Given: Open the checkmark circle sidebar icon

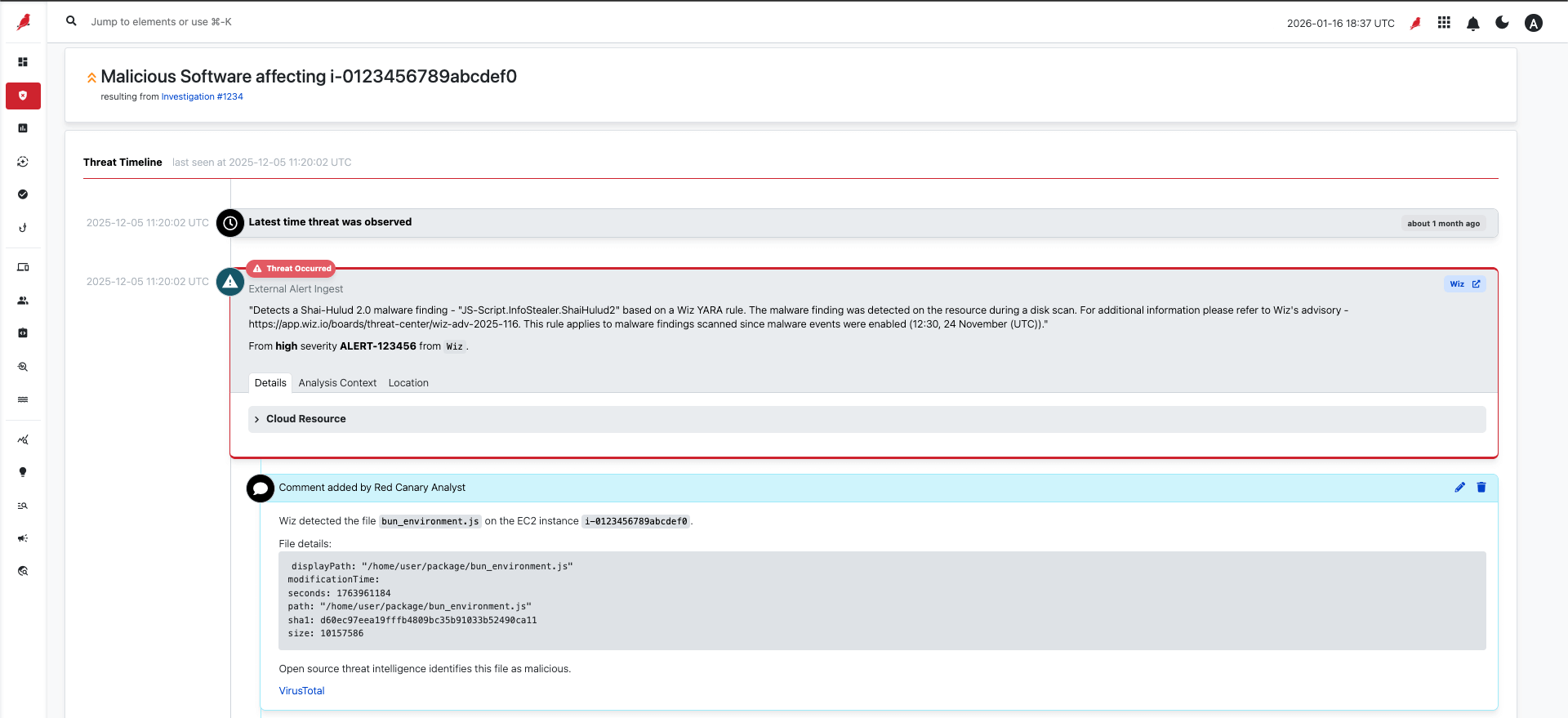Looking at the screenshot, I should [23, 194].
